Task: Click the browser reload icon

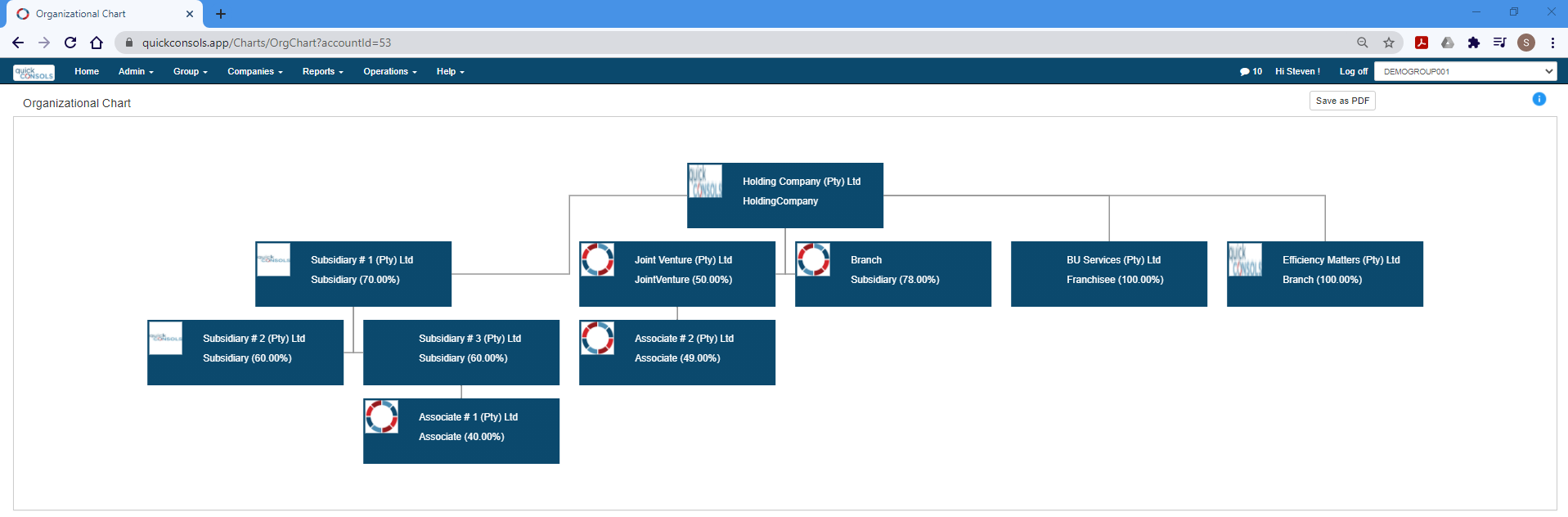Action: pos(70,43)
